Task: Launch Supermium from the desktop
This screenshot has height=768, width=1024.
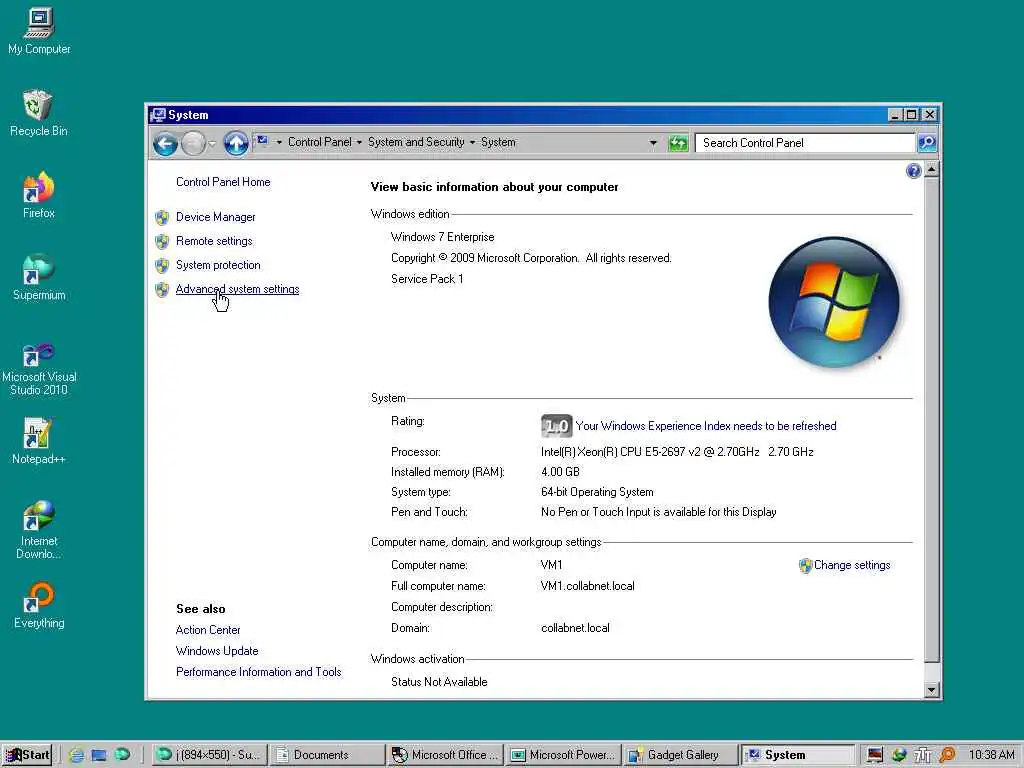Action: [x=39, y=278]
